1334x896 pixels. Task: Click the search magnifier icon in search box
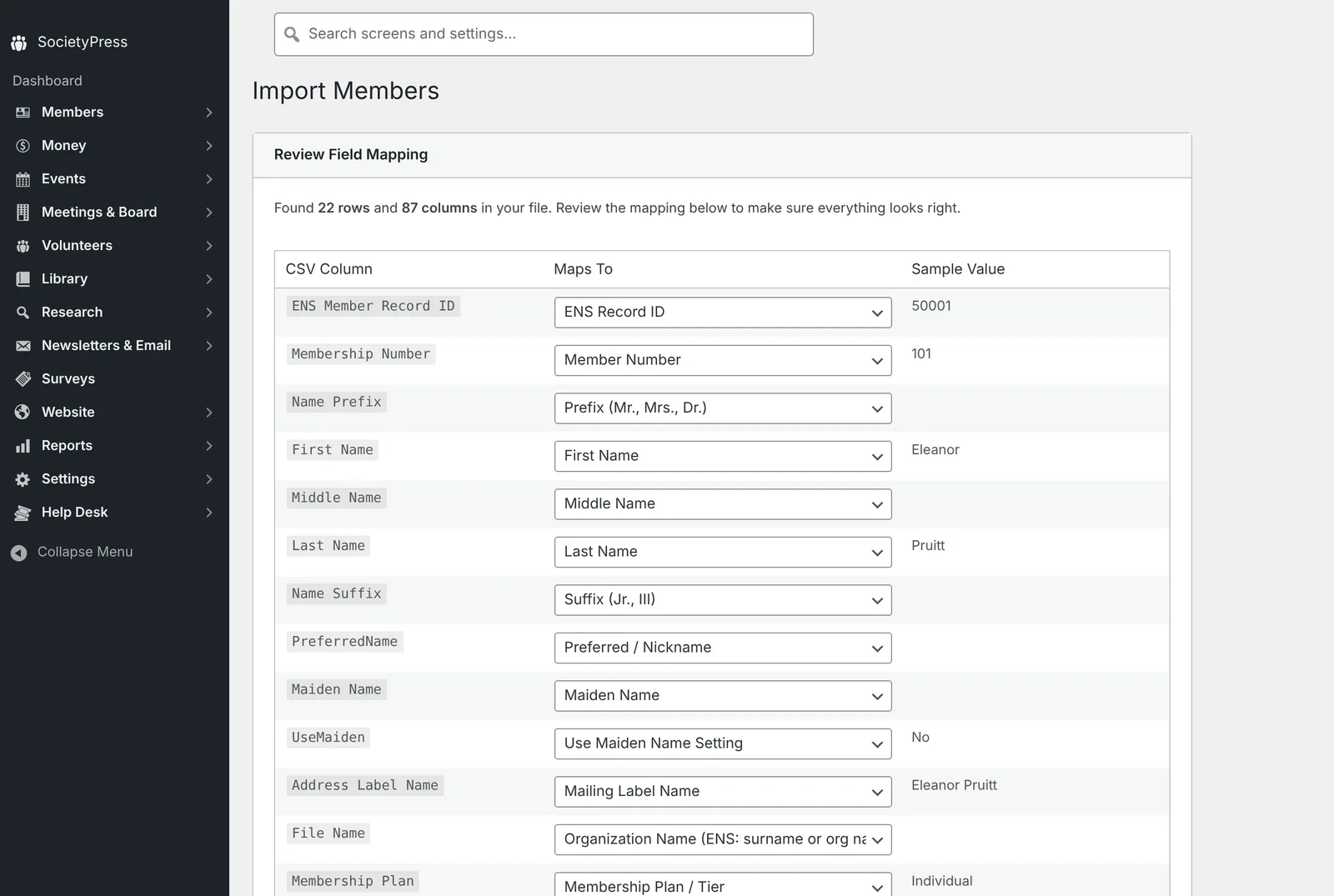pos(292,34)
